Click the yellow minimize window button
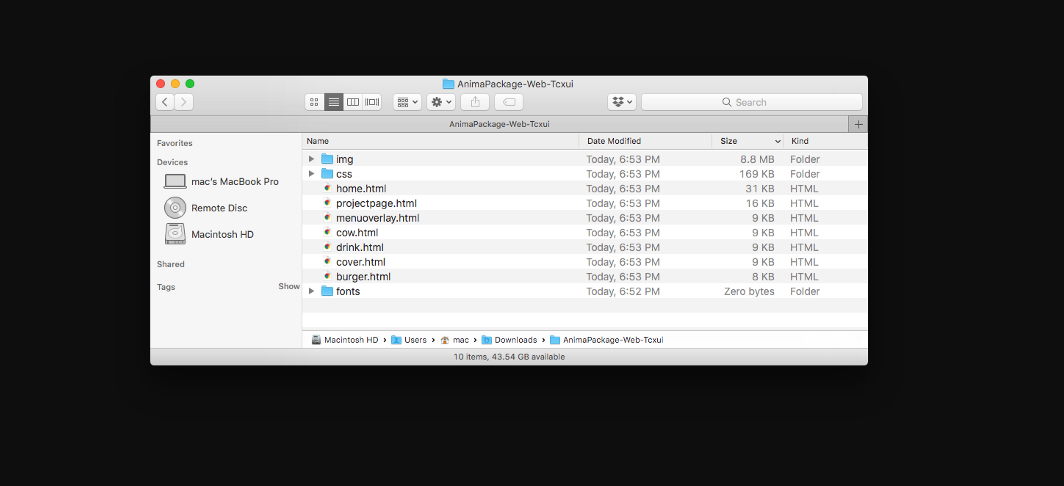Screen dimensions: 1064x486 175,83
